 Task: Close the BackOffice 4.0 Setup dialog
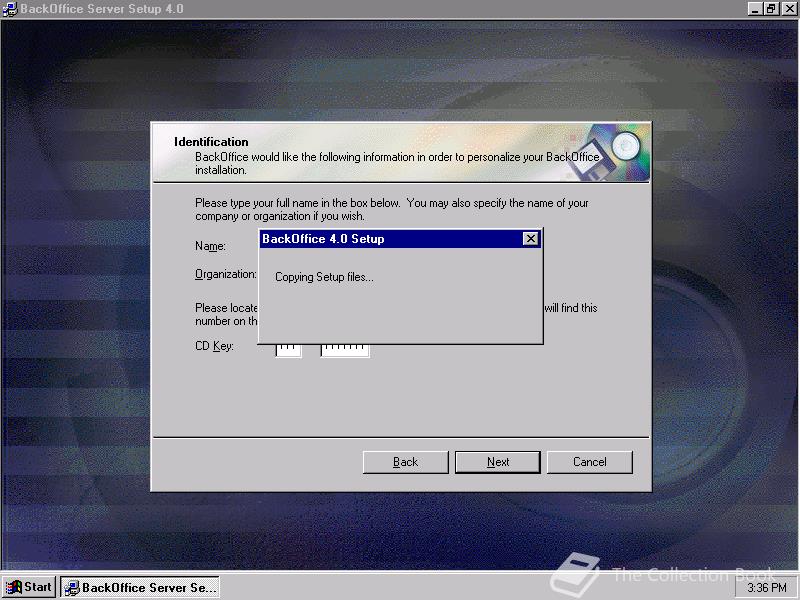pos(531,238)
